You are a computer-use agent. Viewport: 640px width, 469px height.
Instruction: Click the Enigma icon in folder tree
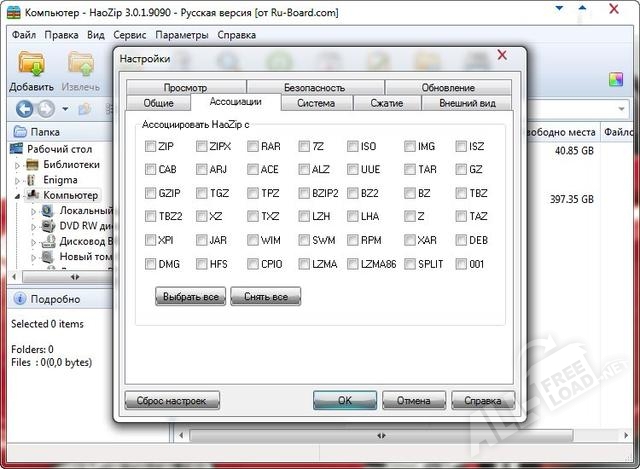(33, 180)
